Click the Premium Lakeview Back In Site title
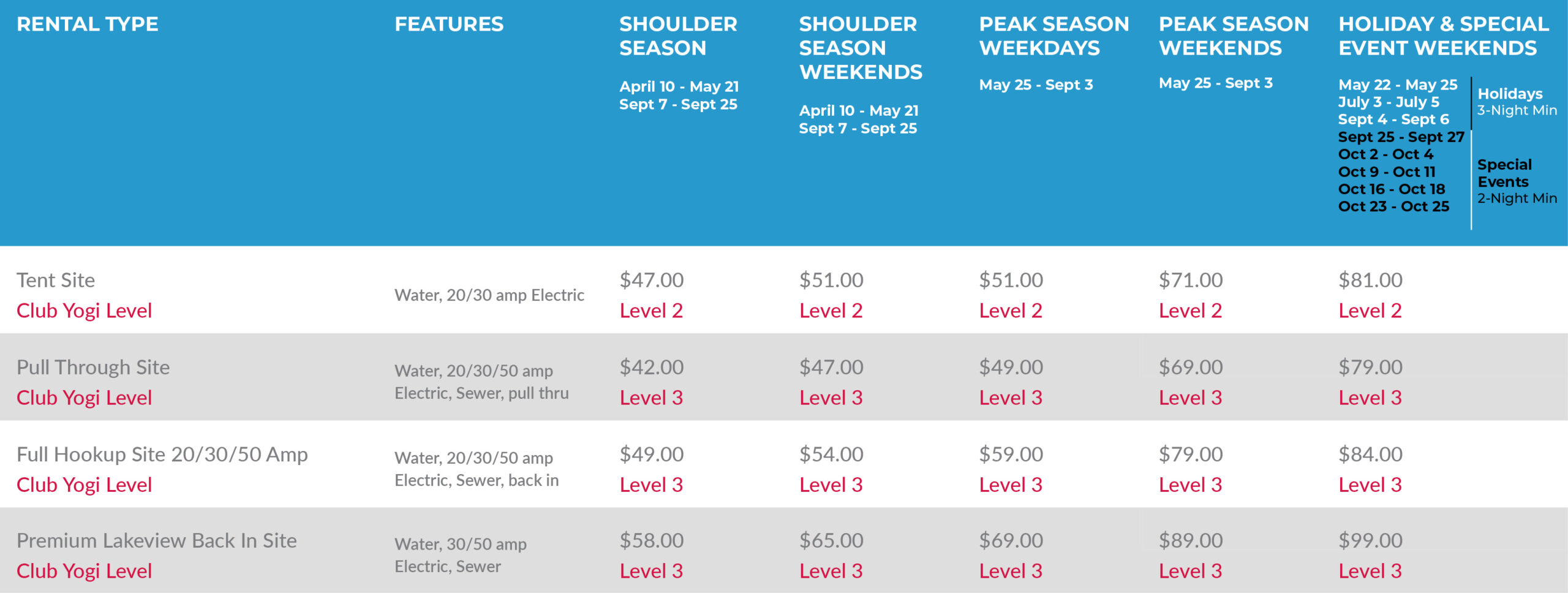Image resolution: width=1568 pixels, height=593 pixels. pos(157,541)
